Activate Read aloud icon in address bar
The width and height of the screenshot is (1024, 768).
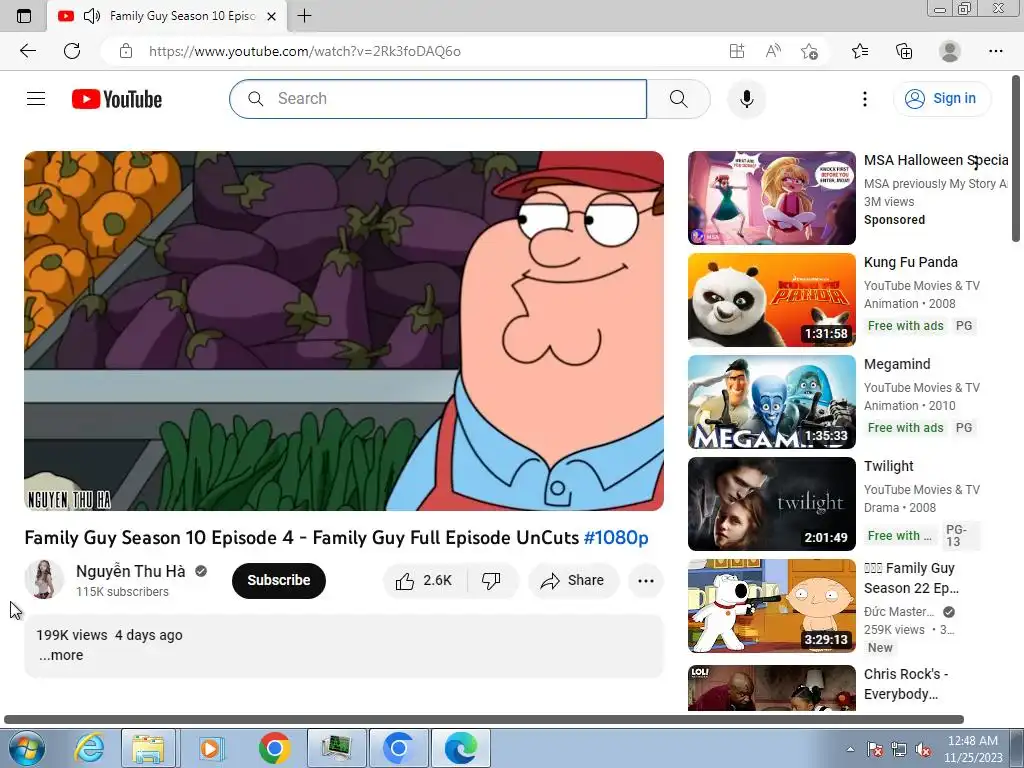pos(773,51)
